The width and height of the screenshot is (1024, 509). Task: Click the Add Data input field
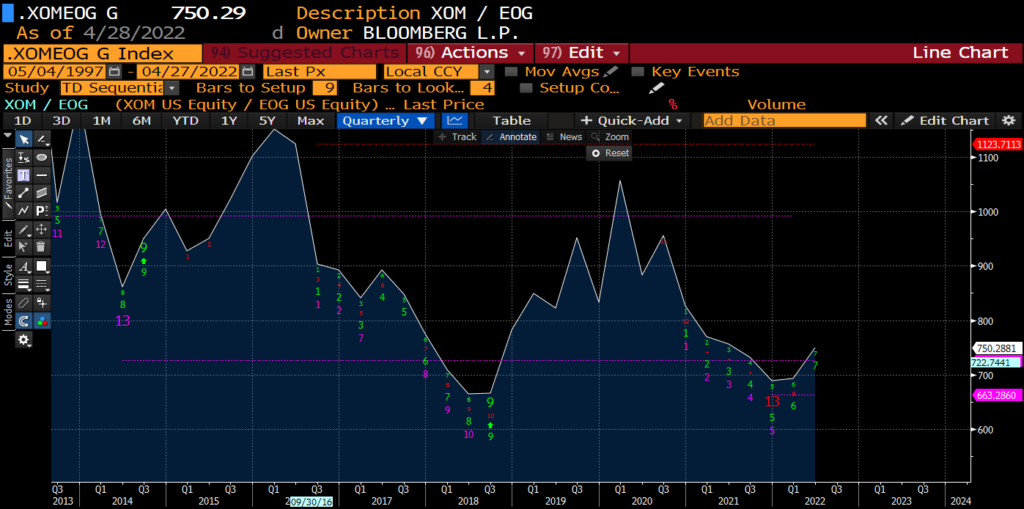tap(784, 121)
